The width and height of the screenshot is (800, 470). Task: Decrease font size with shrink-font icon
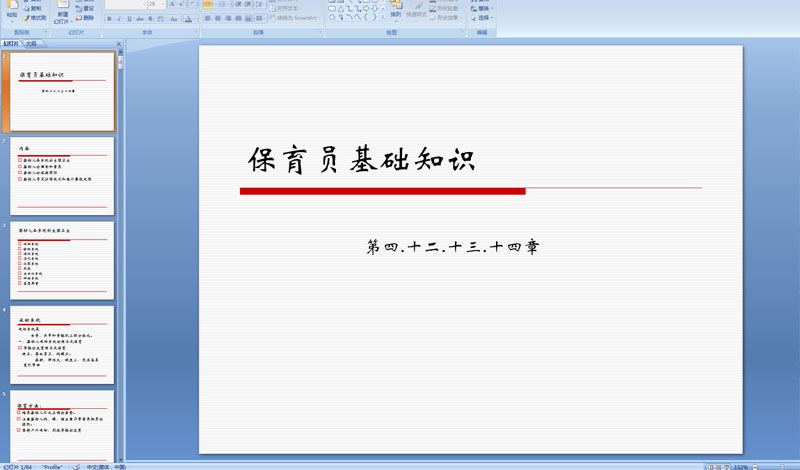click(181, 4)
